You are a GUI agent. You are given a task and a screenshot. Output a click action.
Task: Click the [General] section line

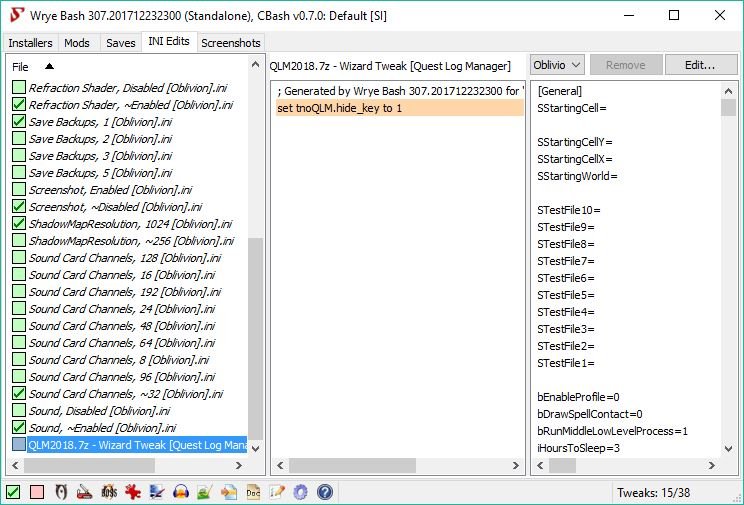point(559,91)
